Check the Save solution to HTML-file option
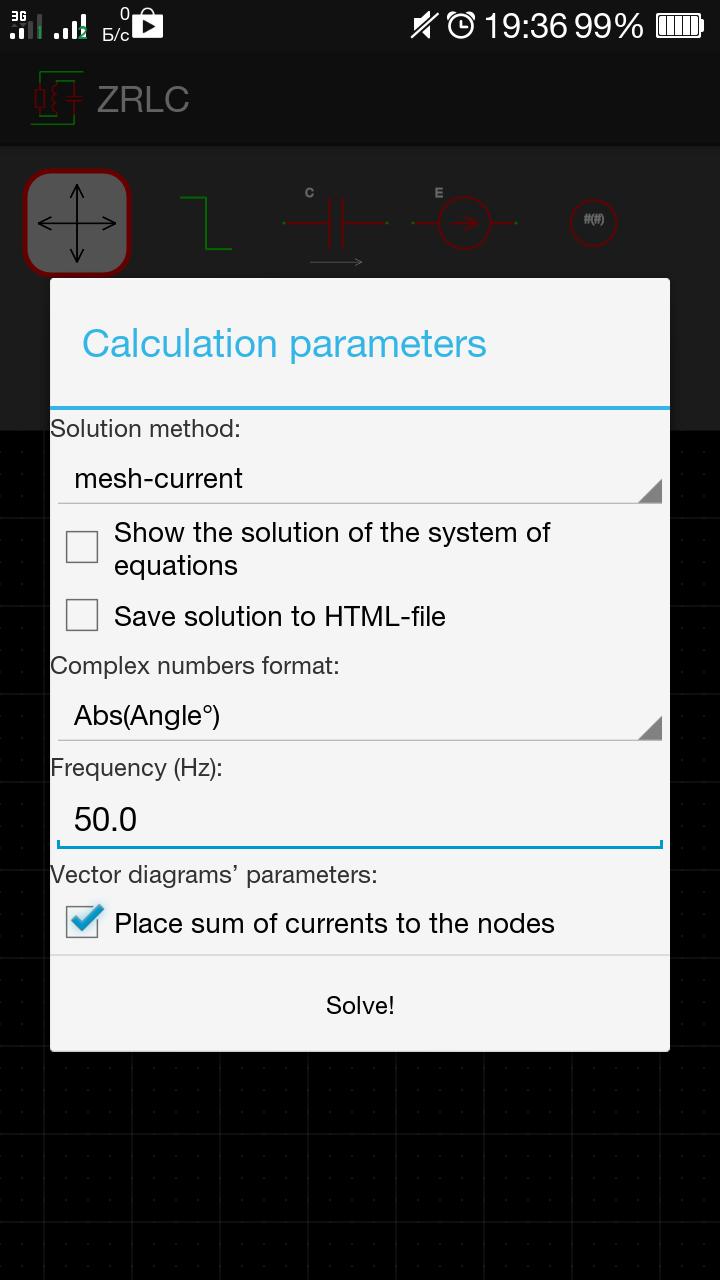This screenshot has height=1280, width=720. 81,615
